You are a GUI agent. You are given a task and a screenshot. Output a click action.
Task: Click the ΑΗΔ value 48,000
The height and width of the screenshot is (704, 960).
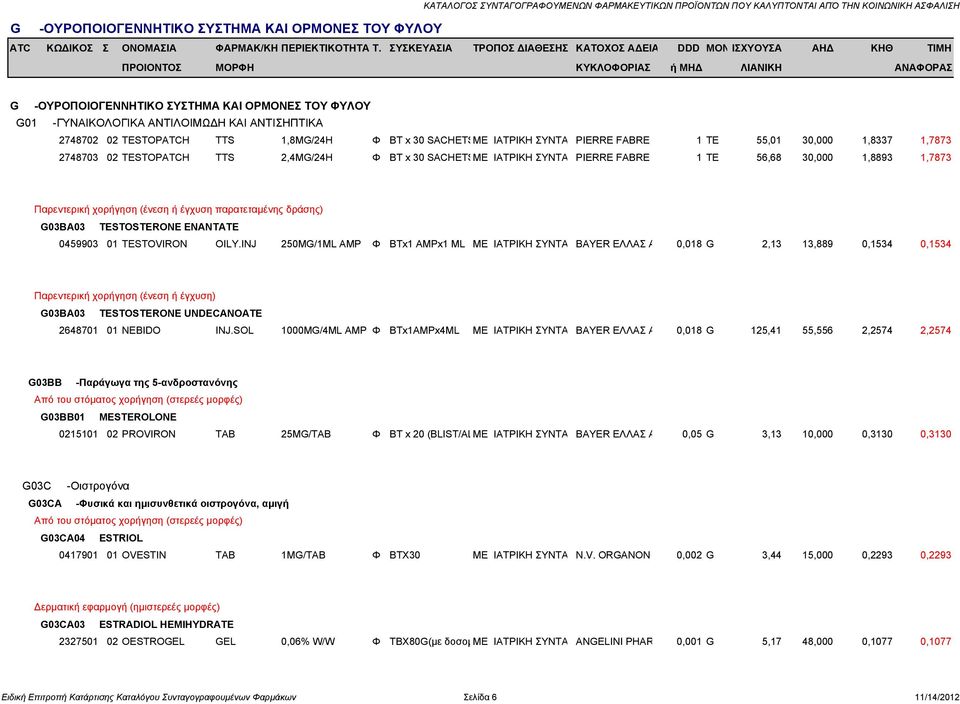817,642
